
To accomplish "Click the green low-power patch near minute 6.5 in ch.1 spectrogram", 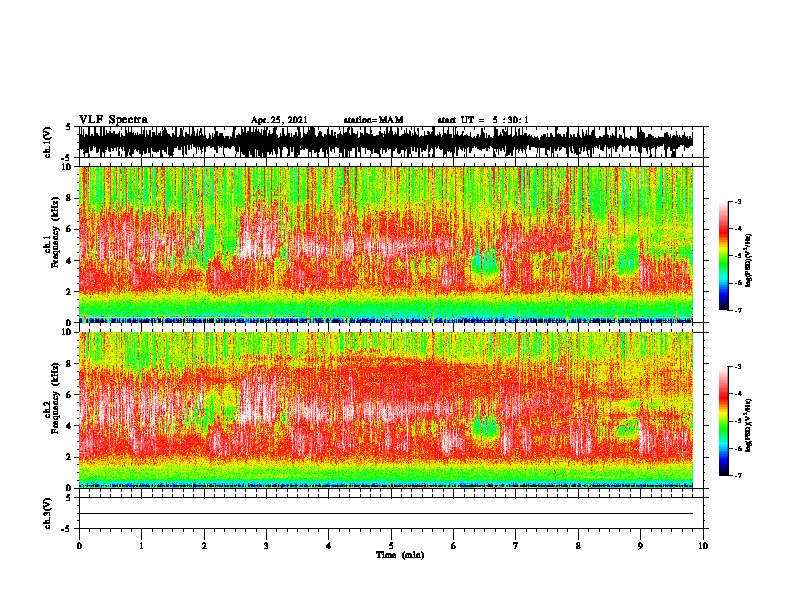I will click(485, 263).
